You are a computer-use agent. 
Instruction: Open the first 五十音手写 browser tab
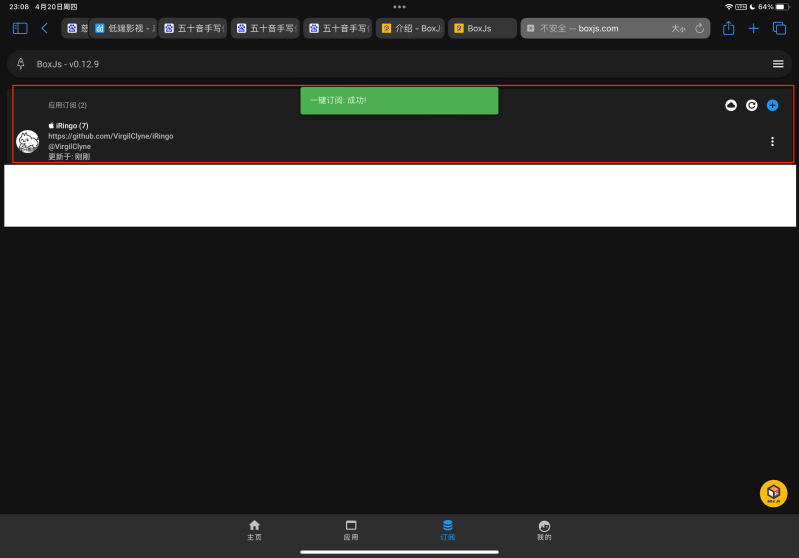pos(193,28)
